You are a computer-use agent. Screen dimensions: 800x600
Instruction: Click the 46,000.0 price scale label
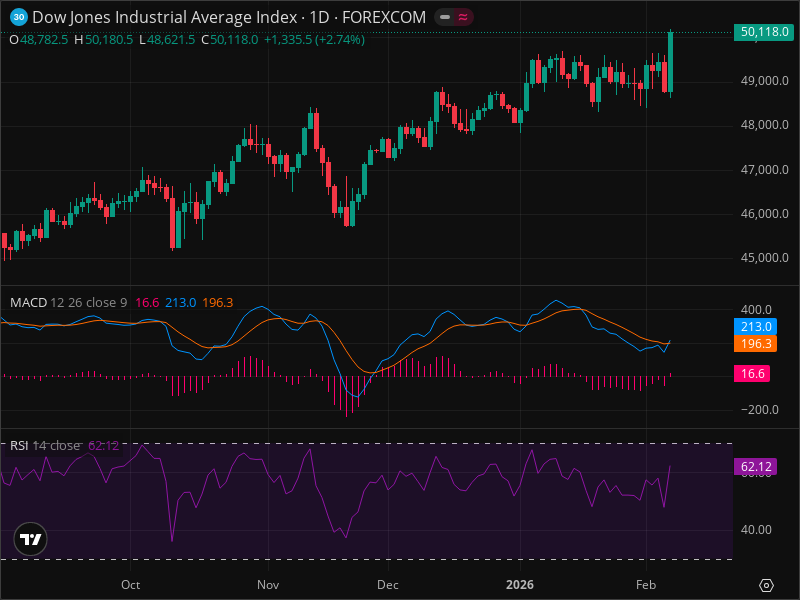point(764,214)
